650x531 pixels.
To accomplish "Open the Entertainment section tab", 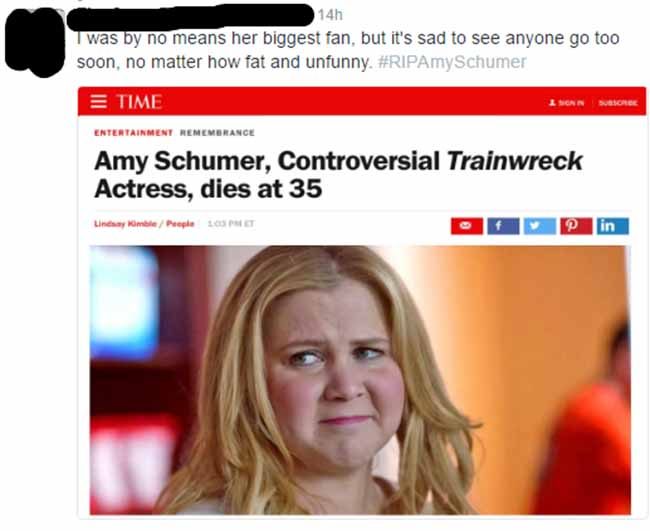I will 133,133.
